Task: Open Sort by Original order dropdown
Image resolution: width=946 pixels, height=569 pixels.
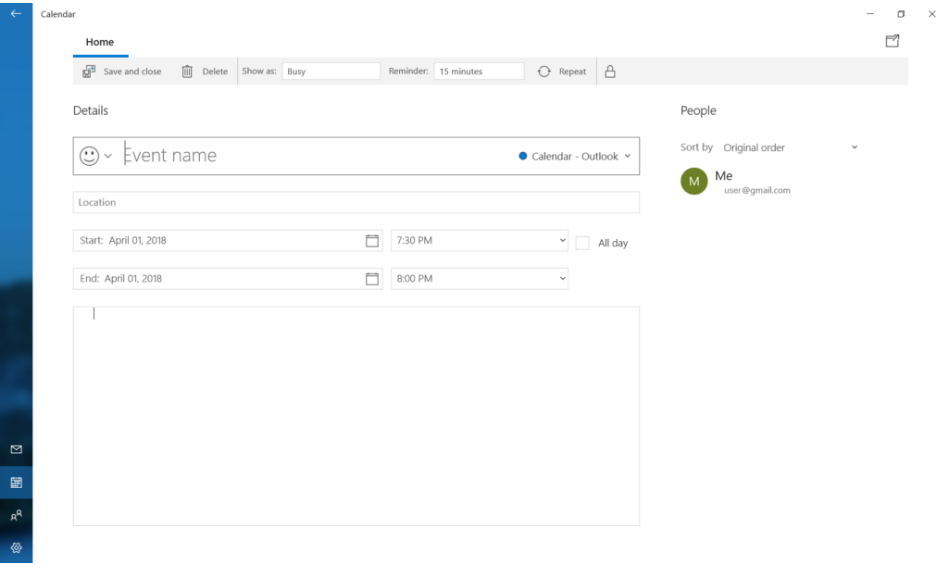Action: tap(790, 148)
